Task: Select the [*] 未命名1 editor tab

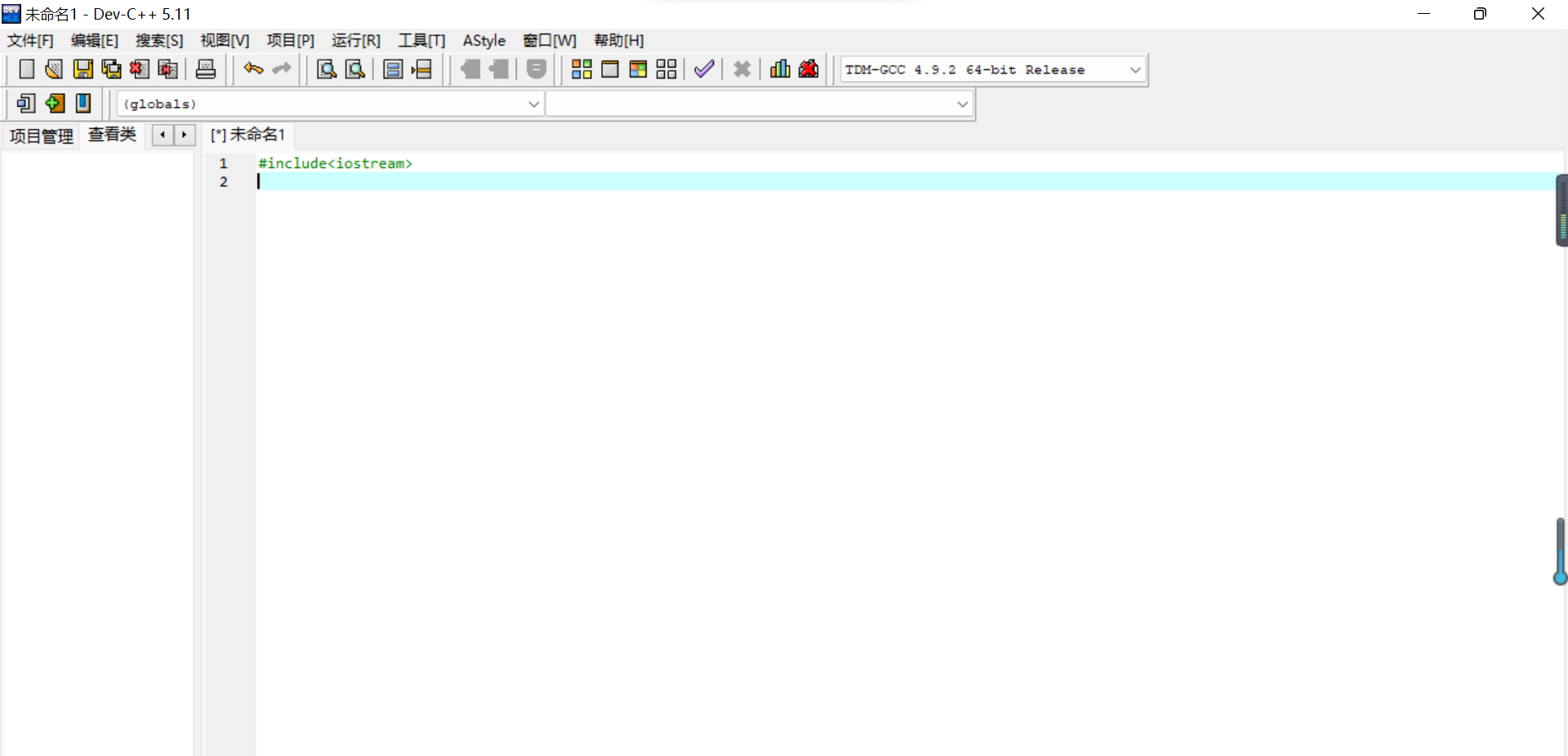Action: (247, 135)
